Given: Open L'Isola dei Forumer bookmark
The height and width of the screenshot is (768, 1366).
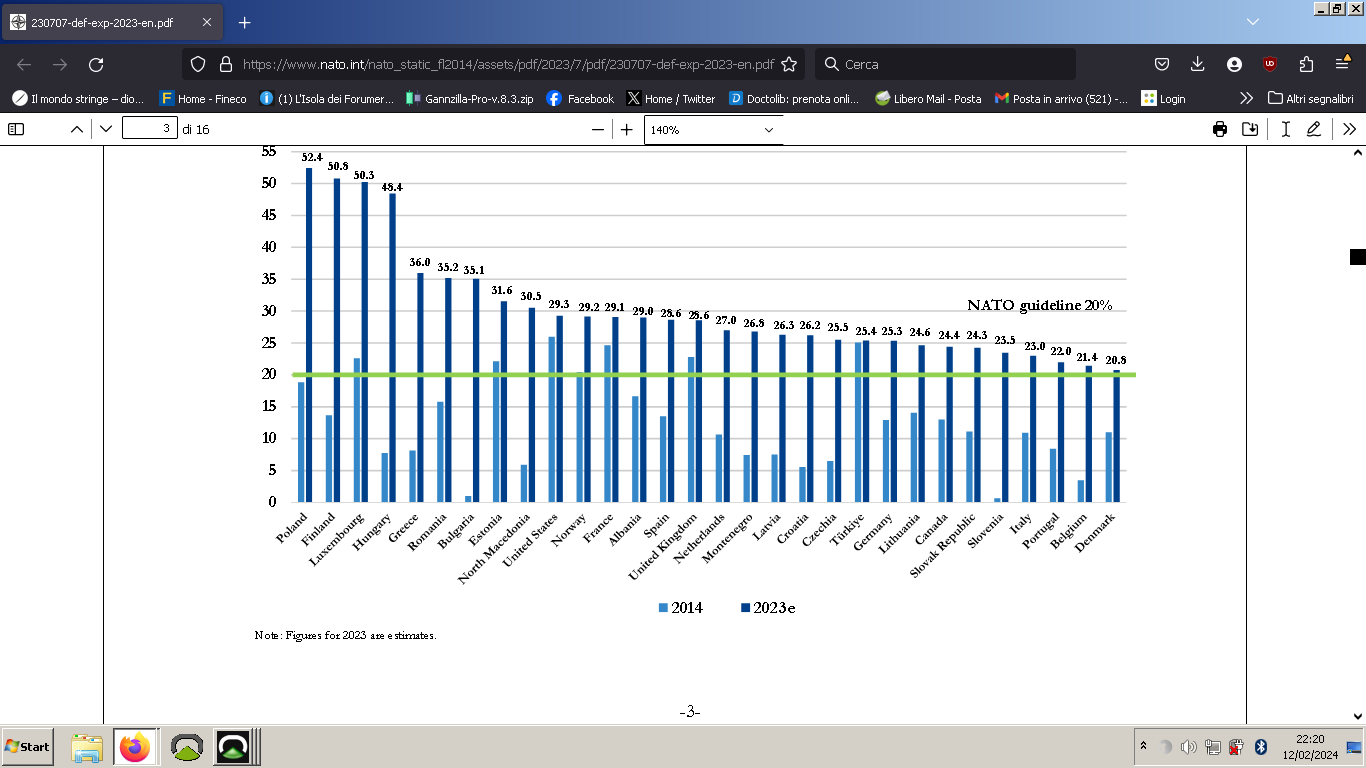Looking at the screenshot, I should coord(327,99).
